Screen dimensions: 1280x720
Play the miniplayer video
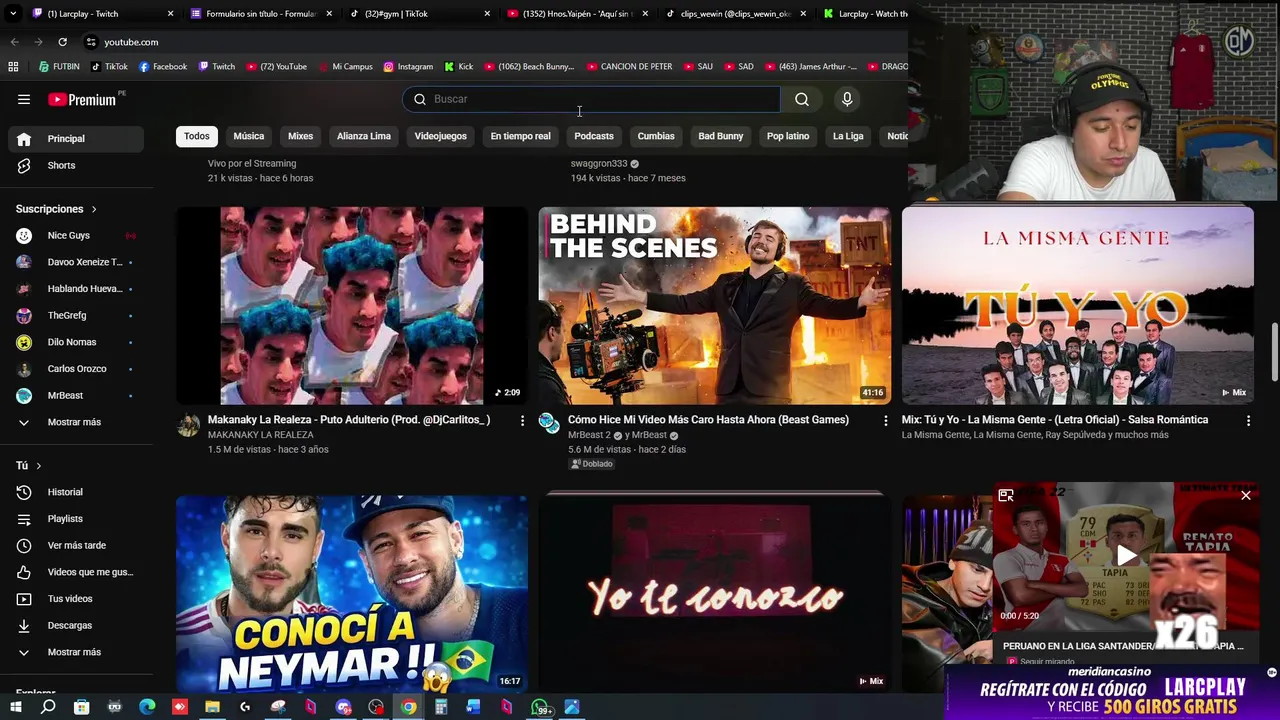(1127, 556)
